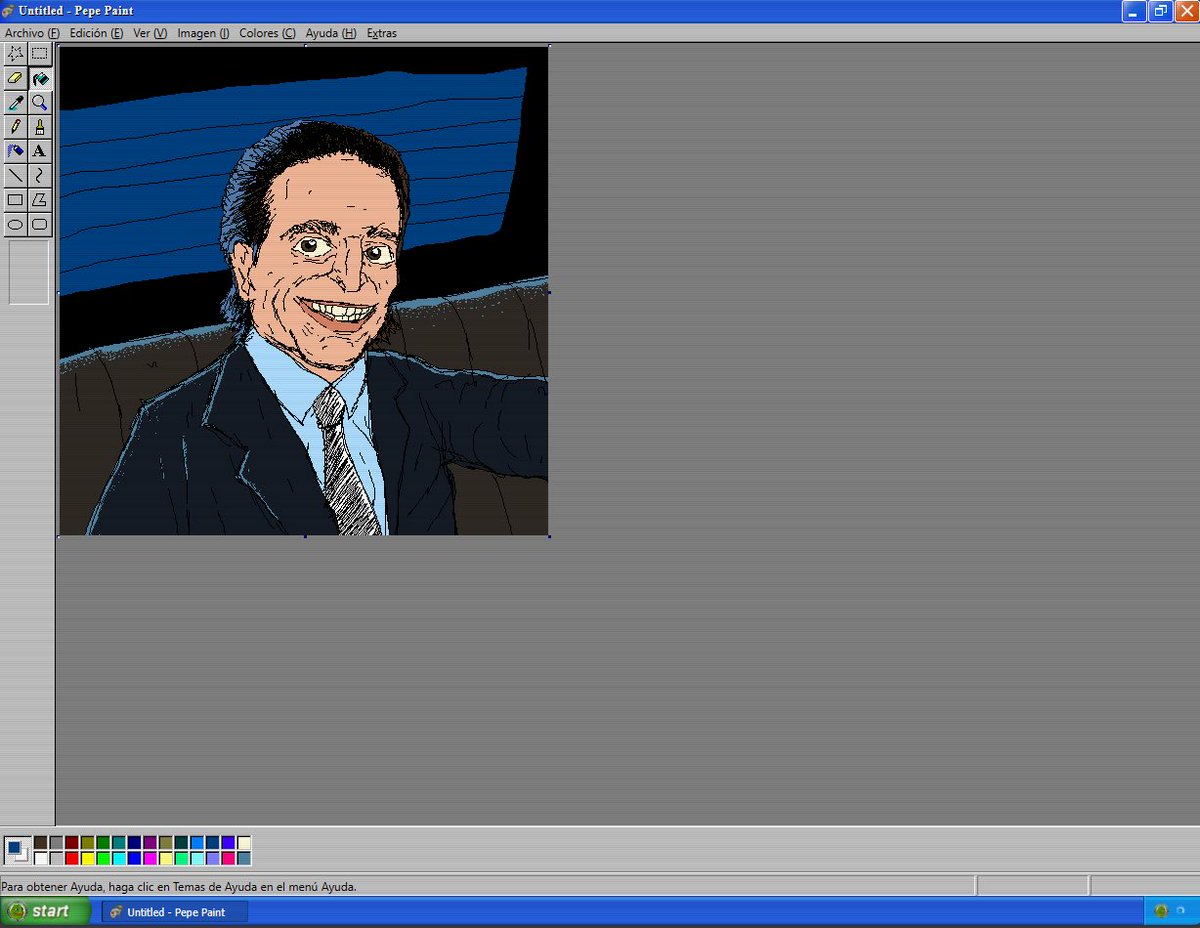The image size is (1200, 928).
Task: Select the Curve tool
Action: coord(39,176)
